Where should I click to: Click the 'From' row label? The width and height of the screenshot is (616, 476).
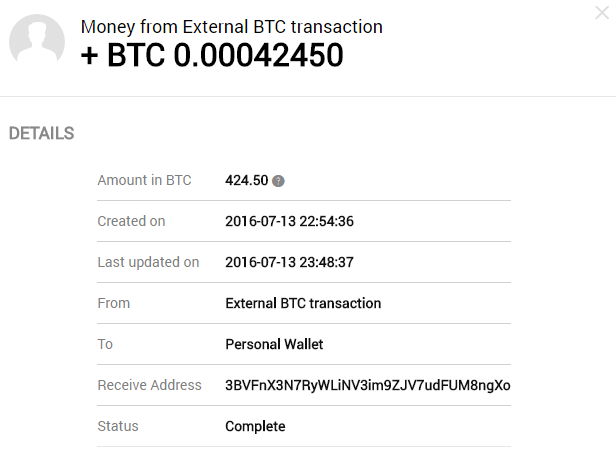[x=113, y=303]
